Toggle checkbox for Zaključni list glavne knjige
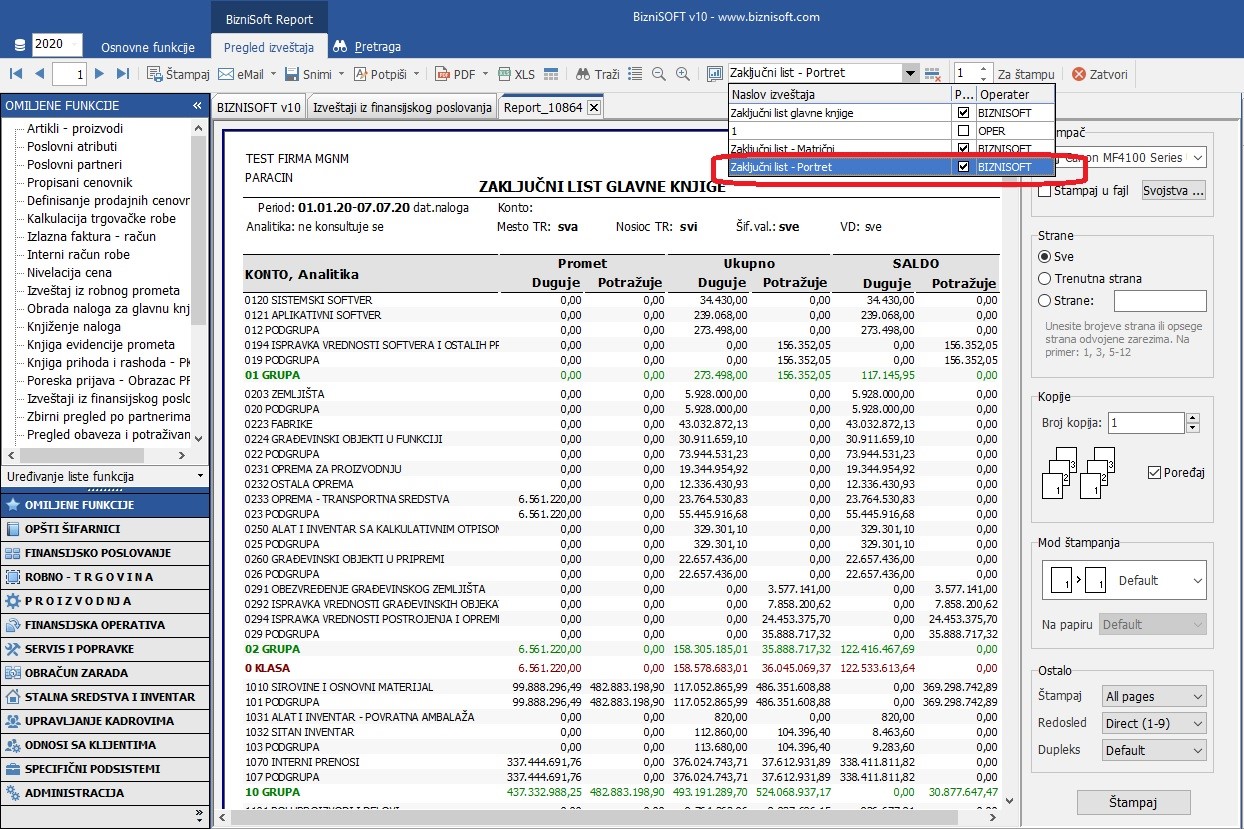The width and height of the screenshot is (1244, 829). tap(963, 113)
